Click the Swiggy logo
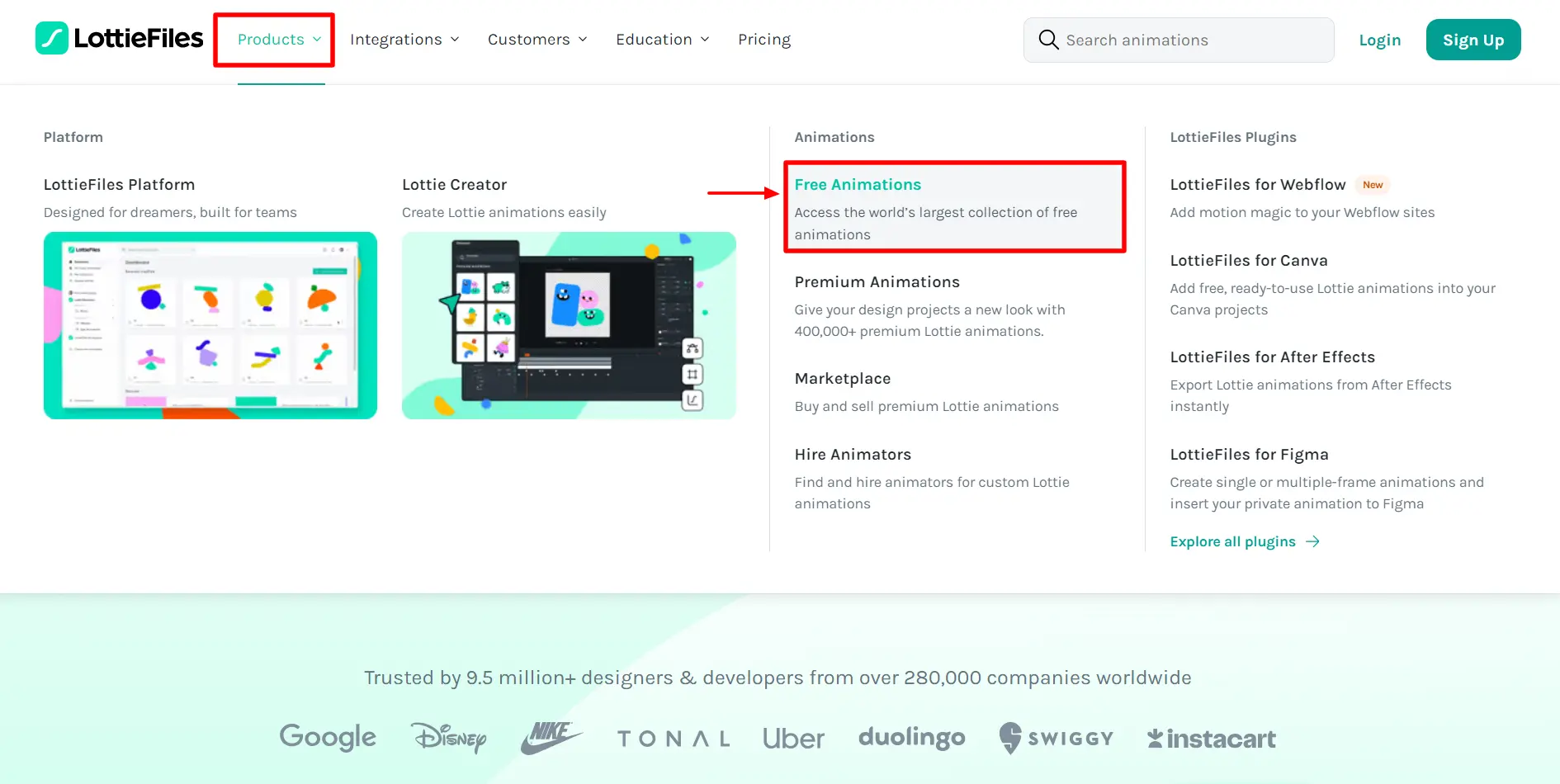Viewport: 1560px width, 784px height. coord(1056,738)
